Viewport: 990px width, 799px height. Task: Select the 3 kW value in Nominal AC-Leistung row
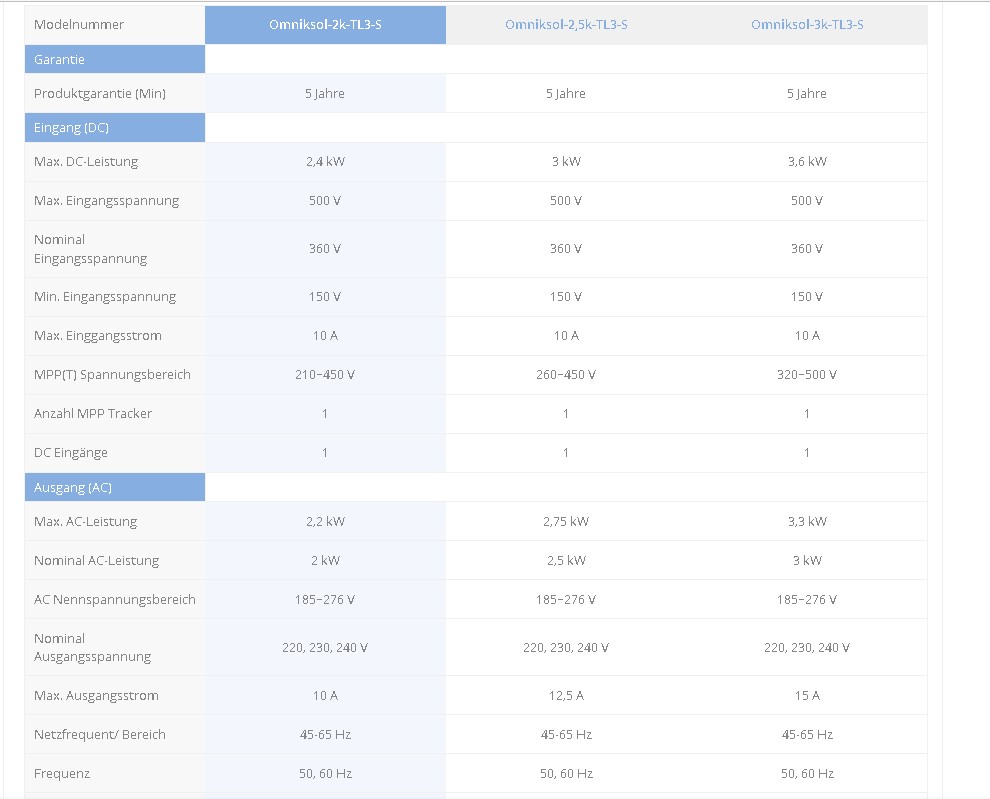(807, 561)
